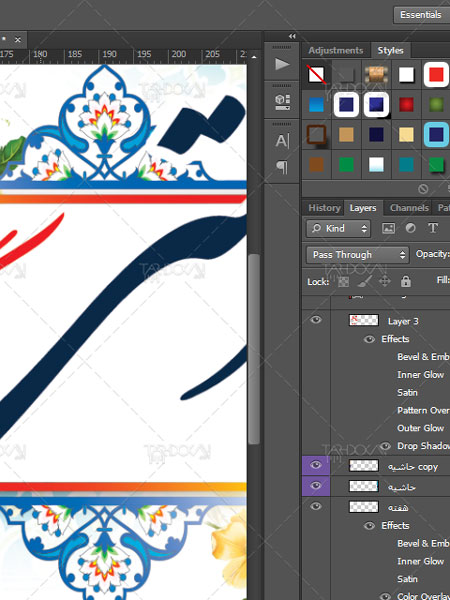
Task: Toggle lock transparent pixels icon
Action: coord(343,282)
